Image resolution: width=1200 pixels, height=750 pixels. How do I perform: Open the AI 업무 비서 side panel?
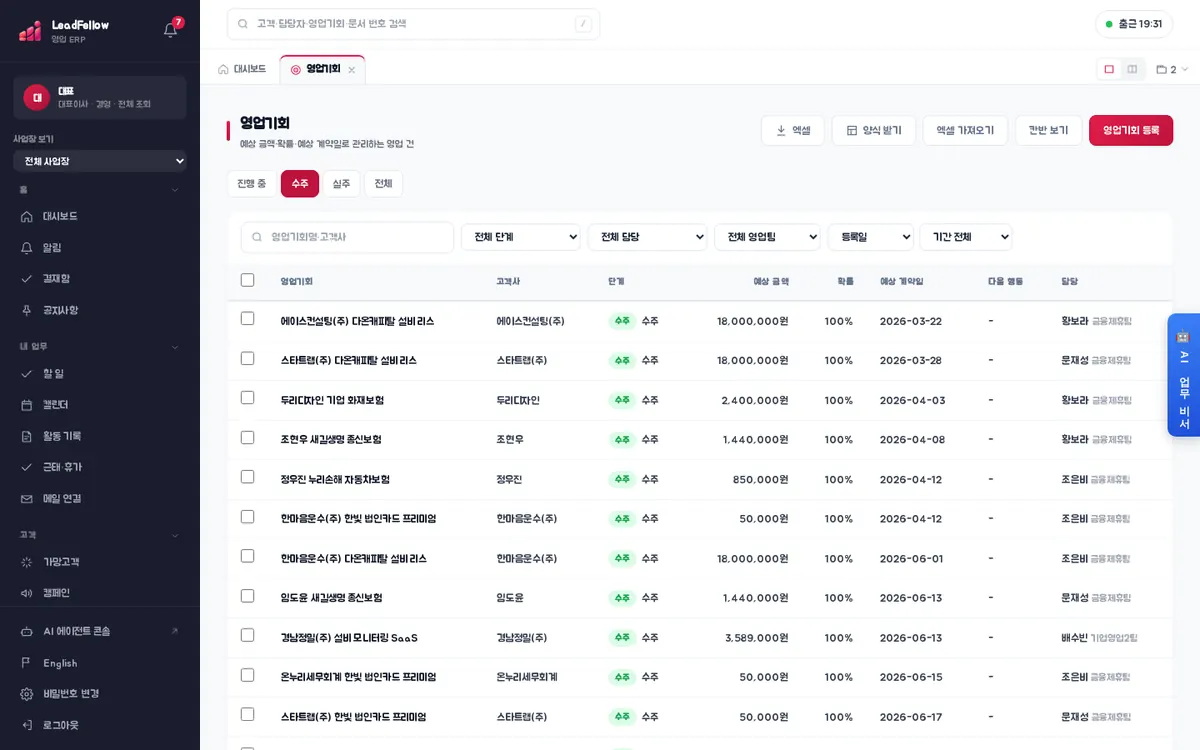(1183, 375)
